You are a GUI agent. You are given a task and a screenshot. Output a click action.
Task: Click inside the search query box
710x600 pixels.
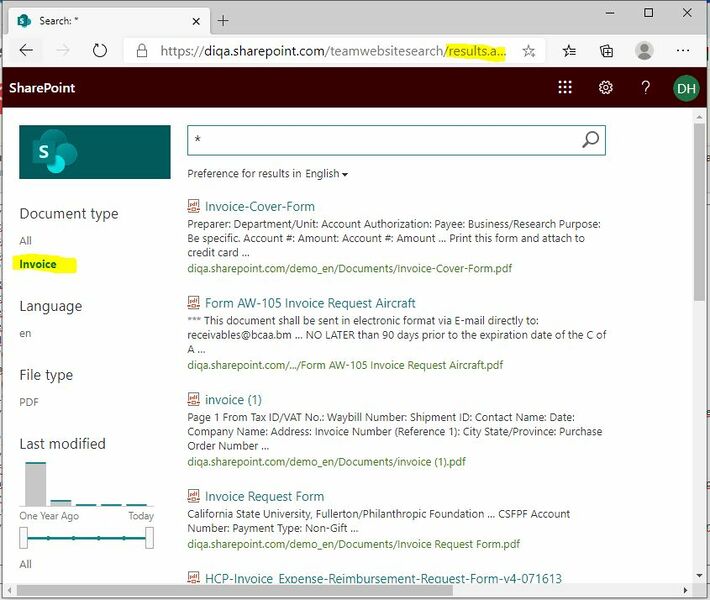[380, 141]
